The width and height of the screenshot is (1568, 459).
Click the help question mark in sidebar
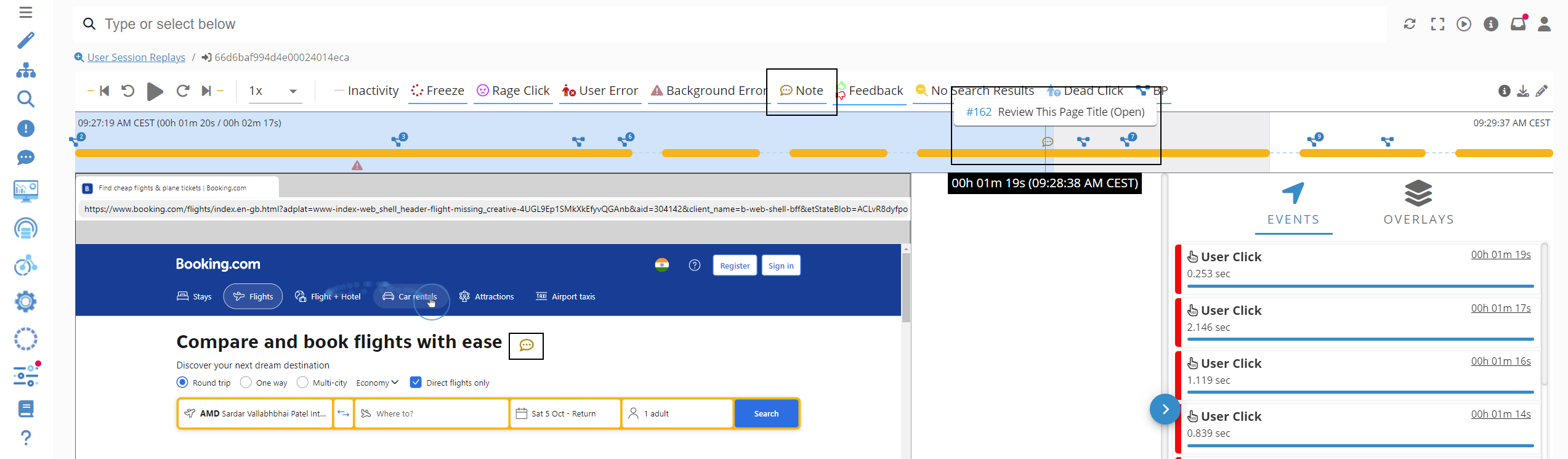(25, 437)
